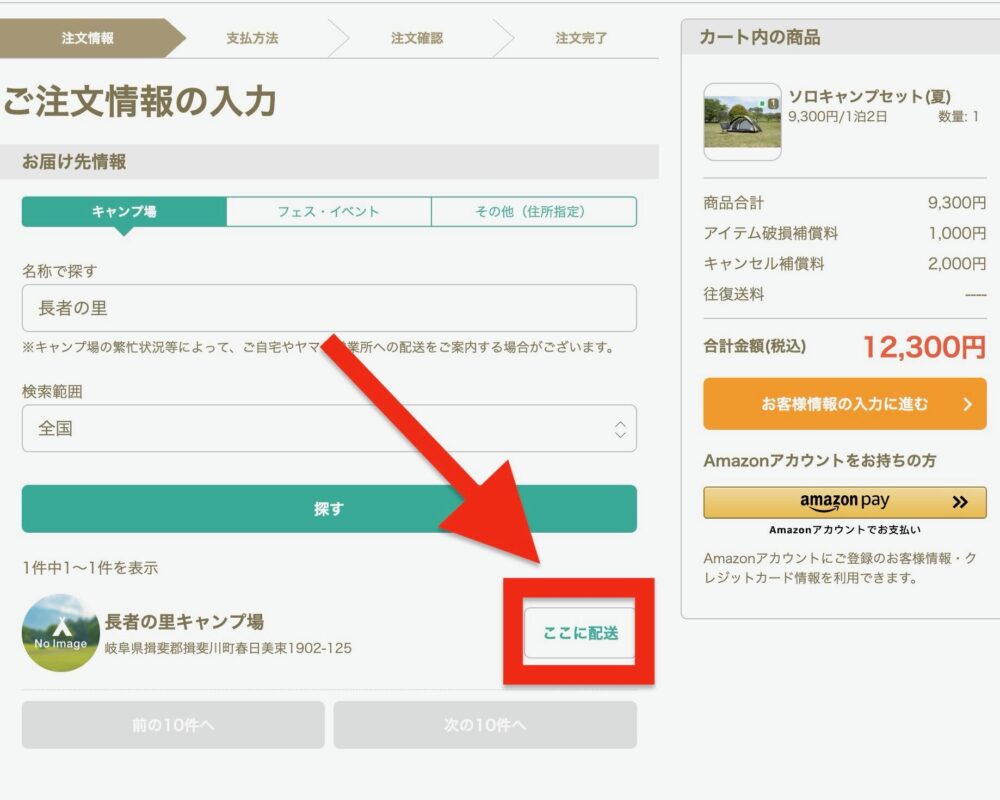Open the その他（住所指定） tab
The width and height of the screenshot is (1000, 800).
533,212
